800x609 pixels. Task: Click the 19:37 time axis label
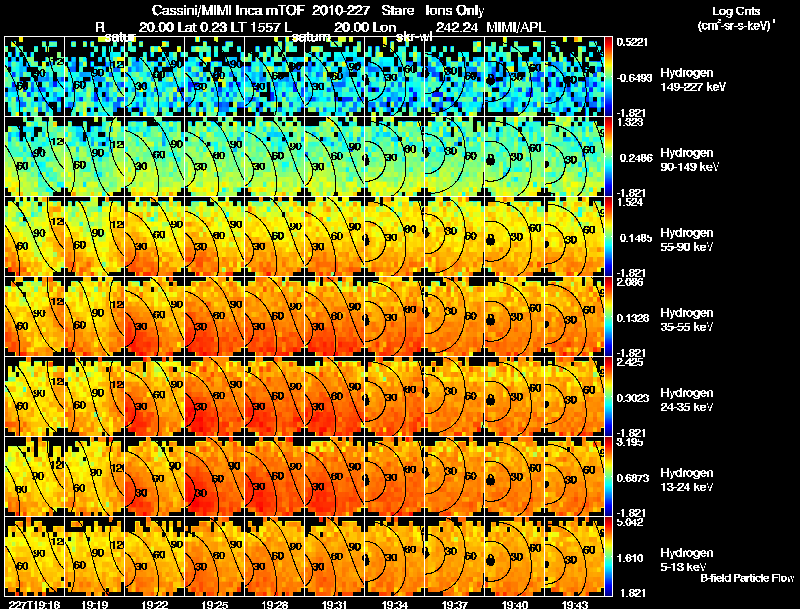click(454, 604)
